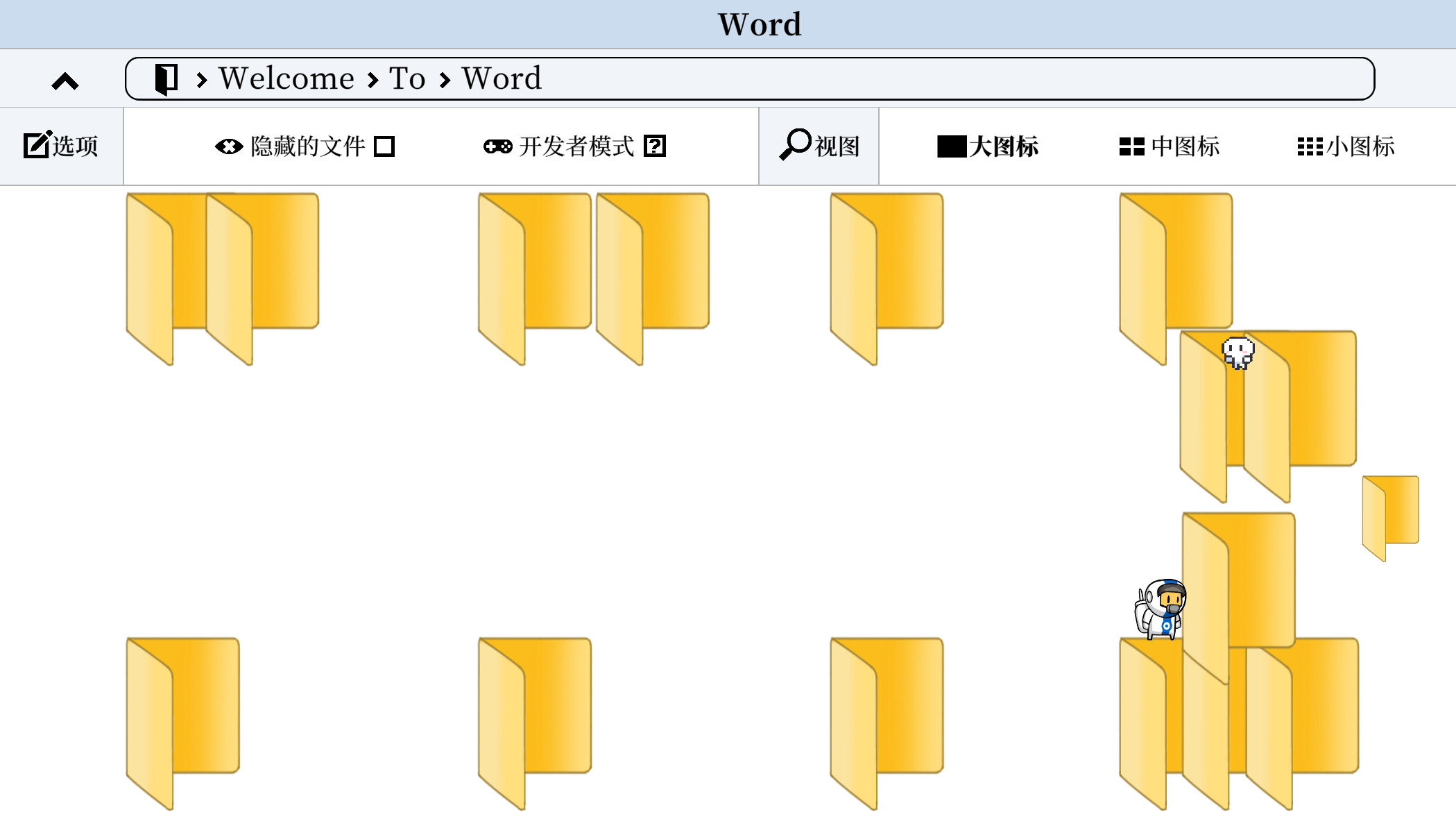Click the small skull ghost icon
This screenshot has width=1456, height=819.
(x=1238, y=353)
